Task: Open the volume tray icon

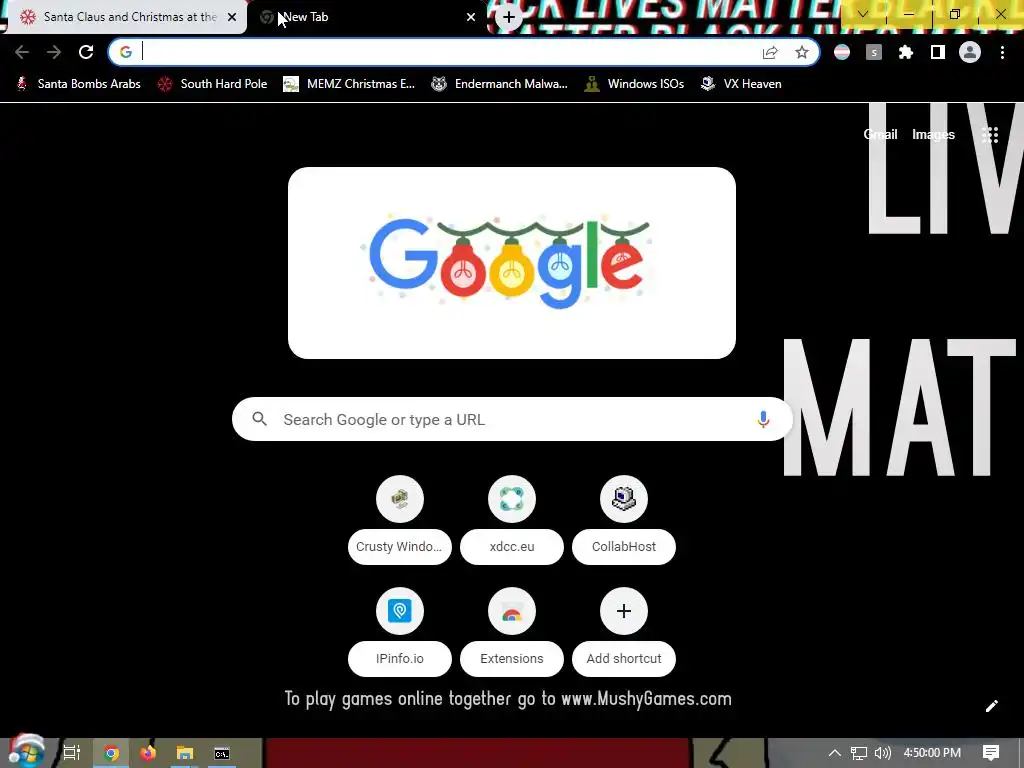Action: click(x=882, y=753)
